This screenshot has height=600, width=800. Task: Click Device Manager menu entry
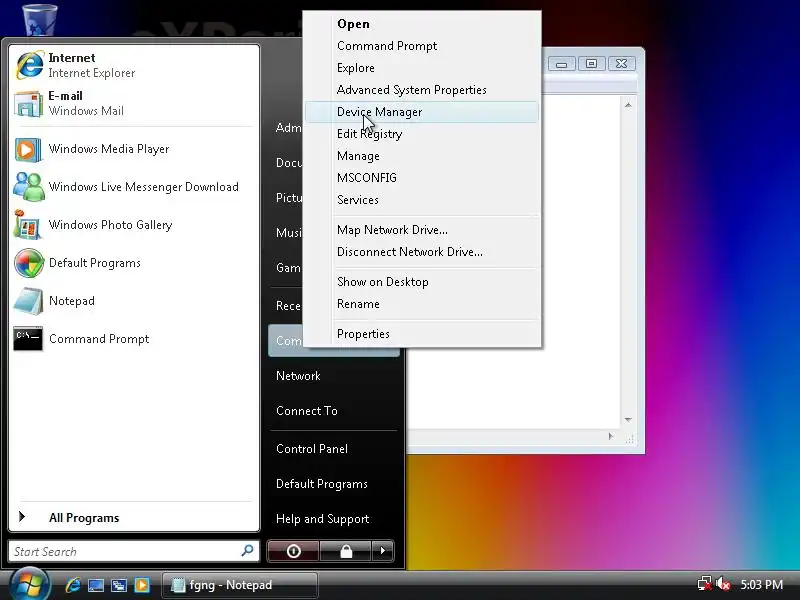(x=421, y=112)
